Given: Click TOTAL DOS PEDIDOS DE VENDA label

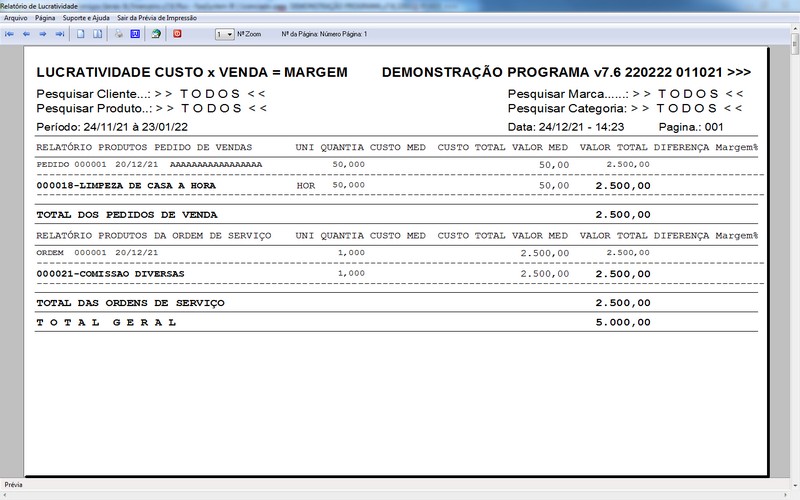Looking at the screenshot, I should (x=127, y=215).
